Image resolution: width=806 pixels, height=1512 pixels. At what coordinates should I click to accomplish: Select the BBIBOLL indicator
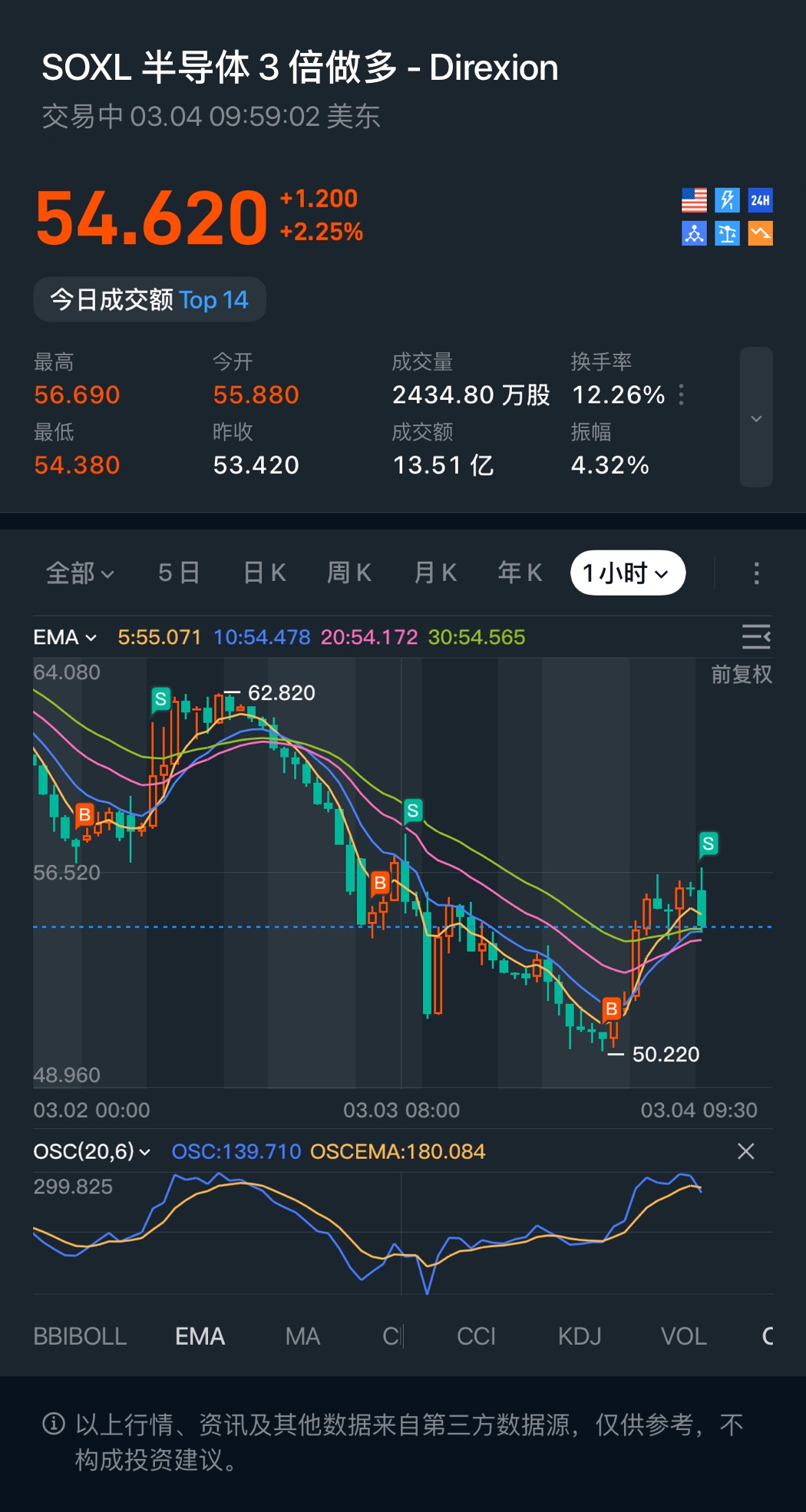click(80, 1336)
